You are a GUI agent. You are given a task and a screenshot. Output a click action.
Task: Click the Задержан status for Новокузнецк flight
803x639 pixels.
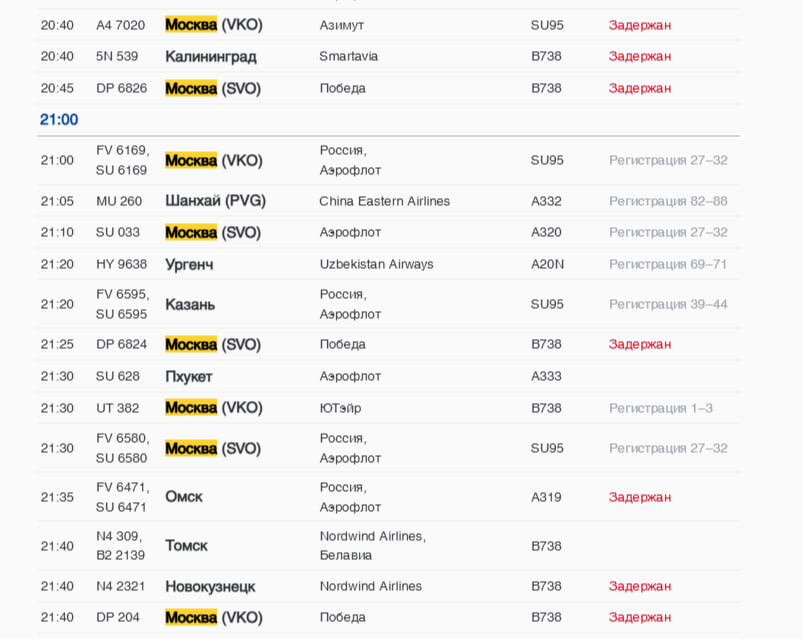click(640, 587)
